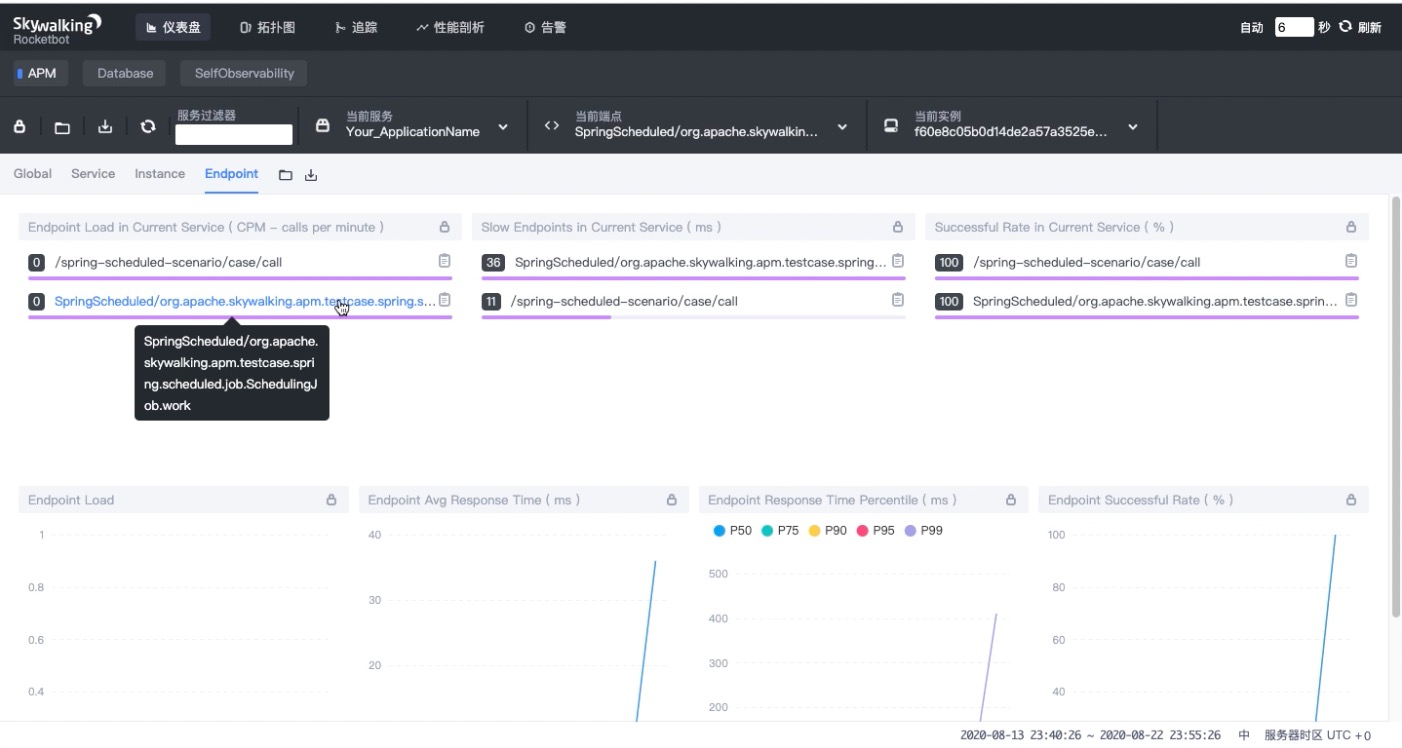Open the 拓扑图 topology tab
This screenshot has height=748, width=1402.
[x=267, y=27]
